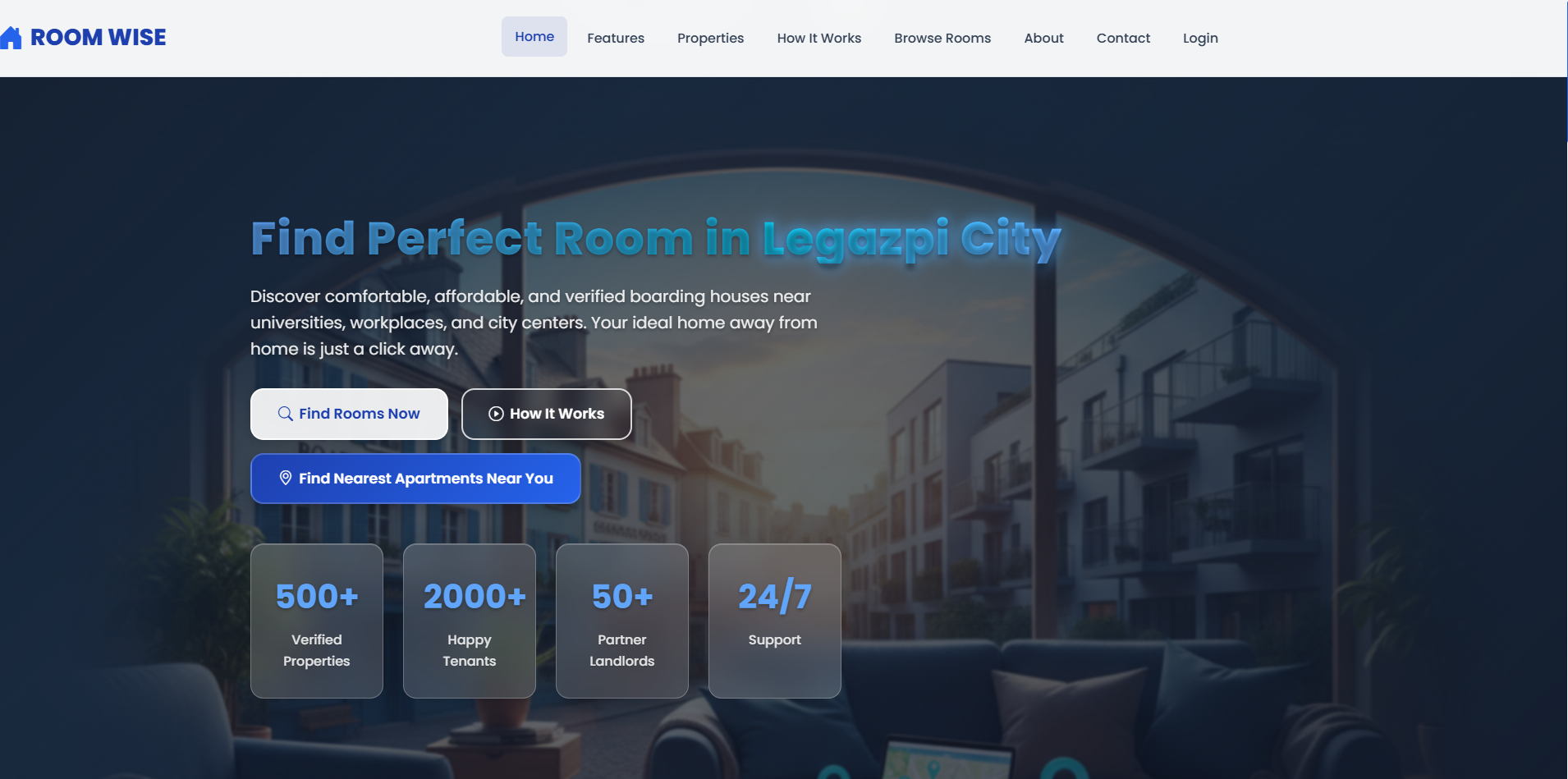Click the location pin icon on nearest apartments button

[x=285, y=478]
